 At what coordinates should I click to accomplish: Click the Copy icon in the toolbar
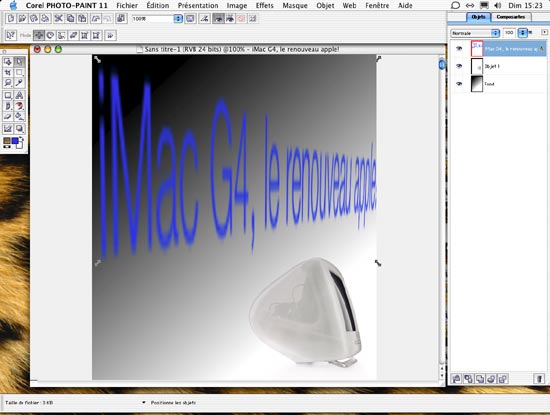coord(71,18)
